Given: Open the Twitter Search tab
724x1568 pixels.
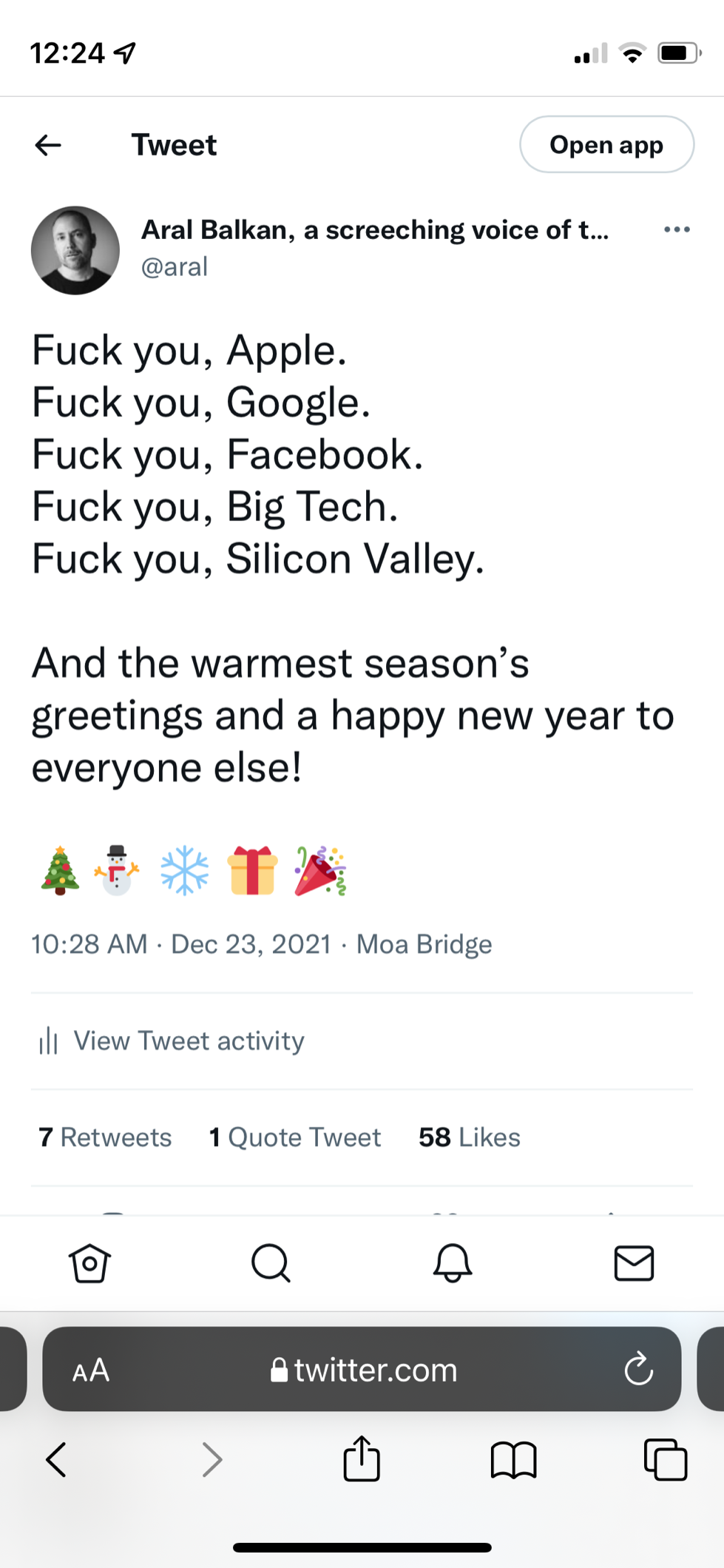Looking at the screenshot, I should pos(271,1263).
